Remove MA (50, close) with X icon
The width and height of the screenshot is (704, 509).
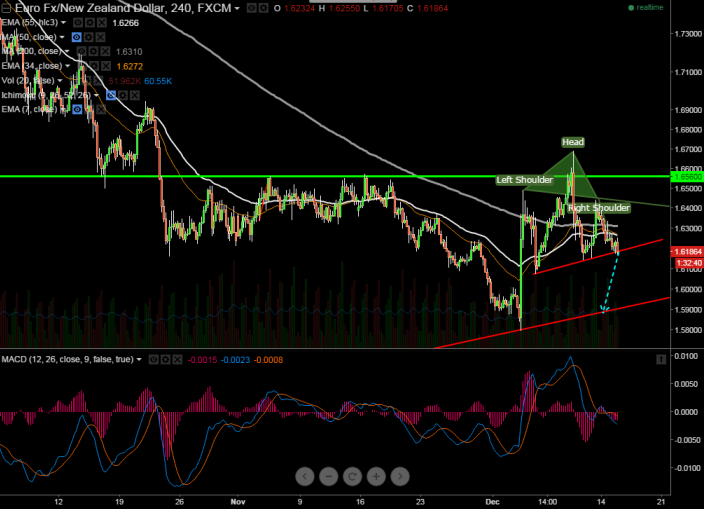coord(101,37)
